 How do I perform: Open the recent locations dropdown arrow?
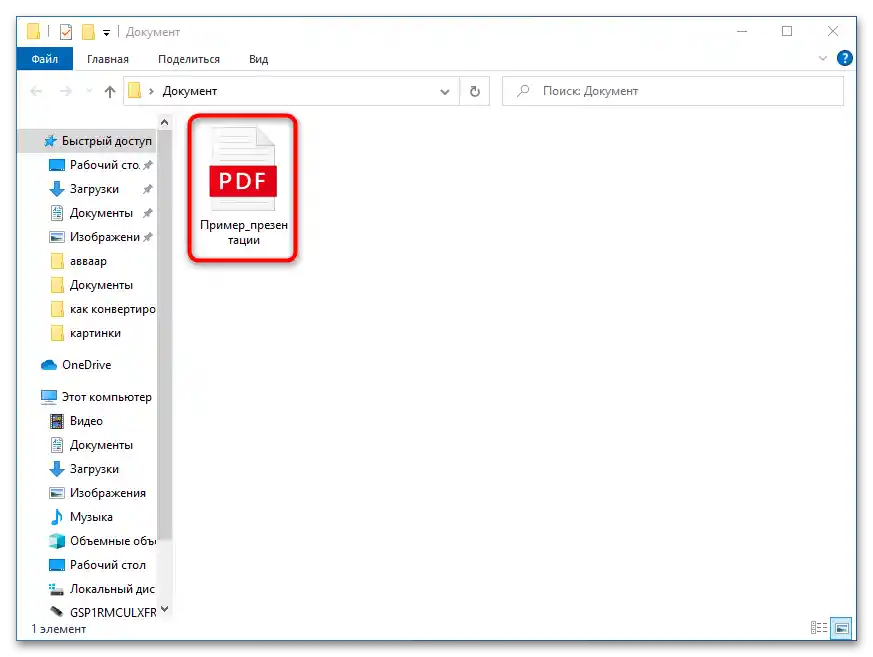coord(89,91)
